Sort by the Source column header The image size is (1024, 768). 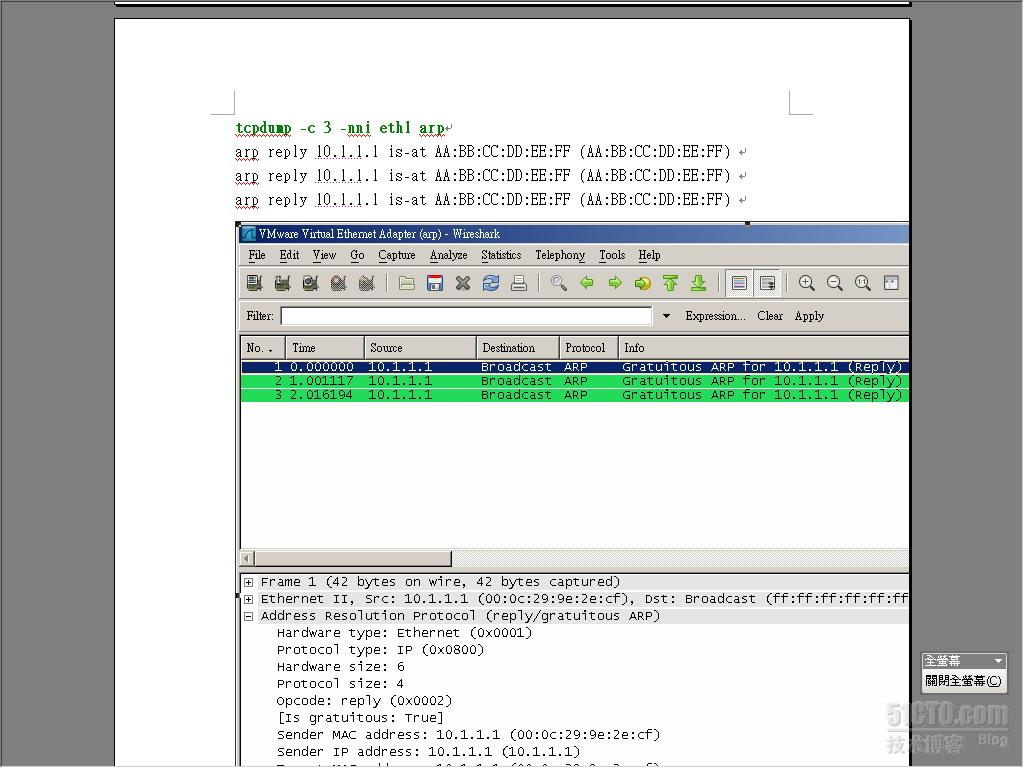[x=420, y=348]
